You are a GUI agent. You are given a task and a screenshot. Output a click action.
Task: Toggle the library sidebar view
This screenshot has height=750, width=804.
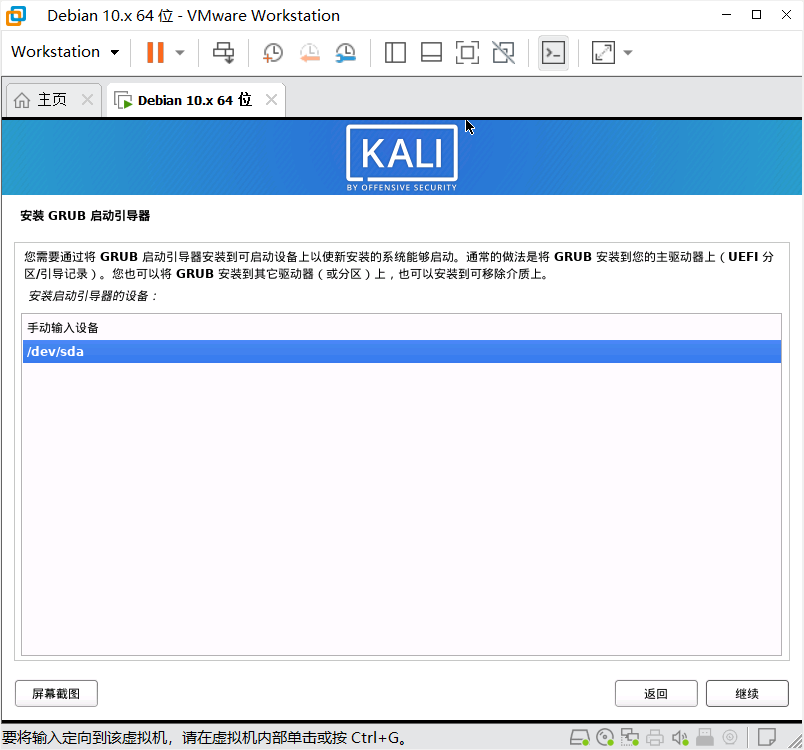(395, 52)
